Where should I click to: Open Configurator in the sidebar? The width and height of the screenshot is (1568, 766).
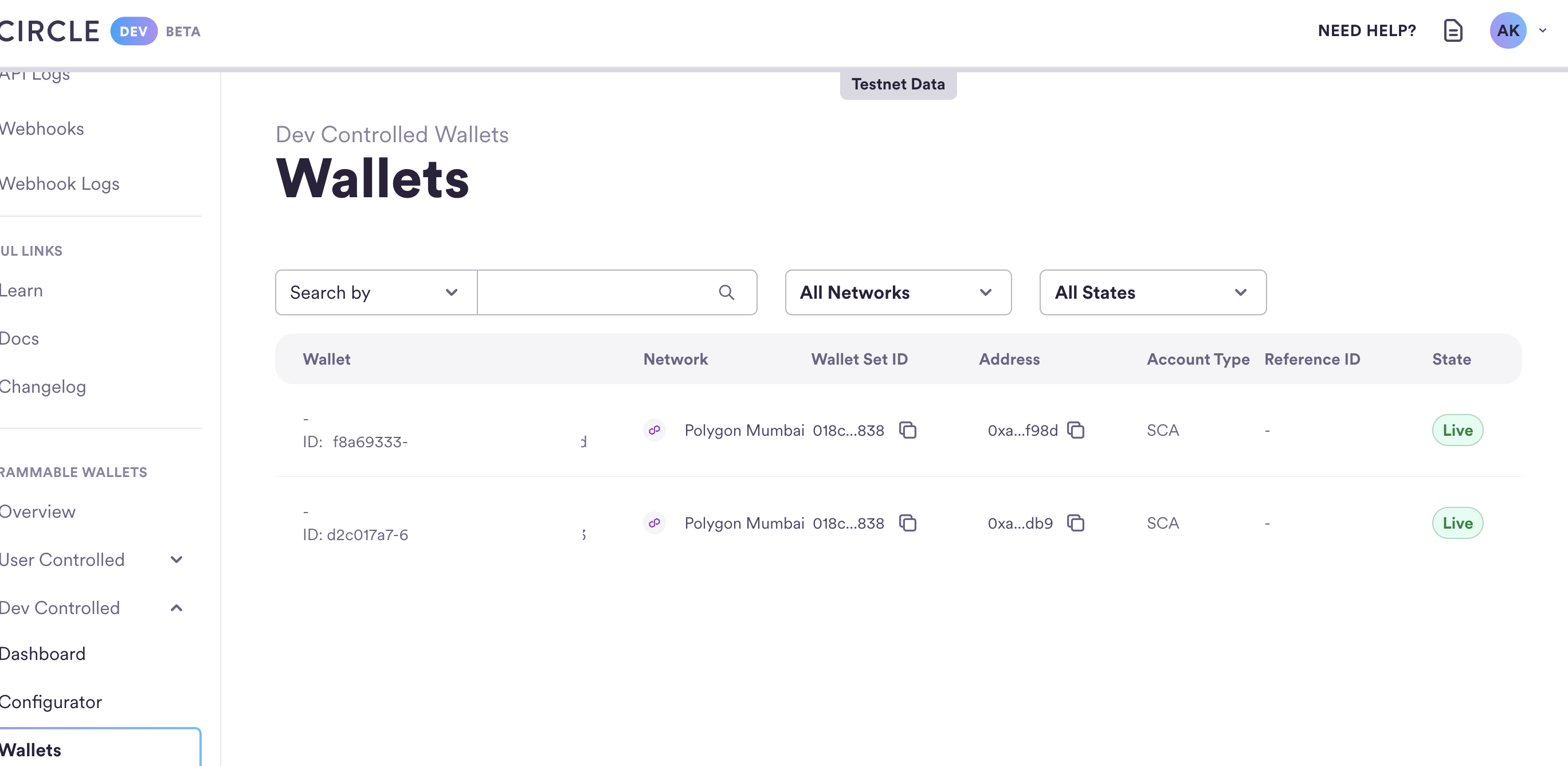click(50, 702)
